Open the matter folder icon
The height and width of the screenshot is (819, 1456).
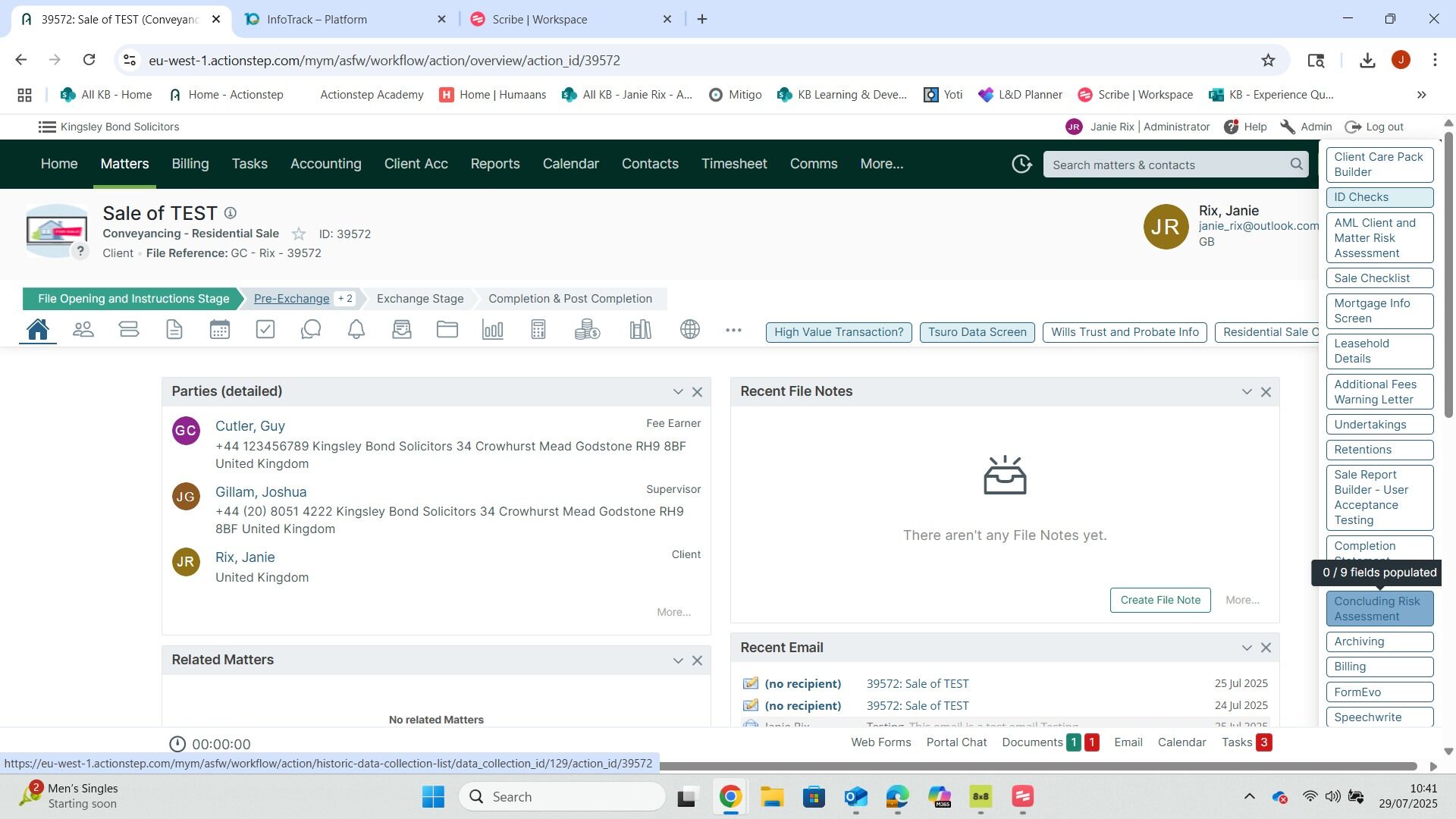(447, 330)
